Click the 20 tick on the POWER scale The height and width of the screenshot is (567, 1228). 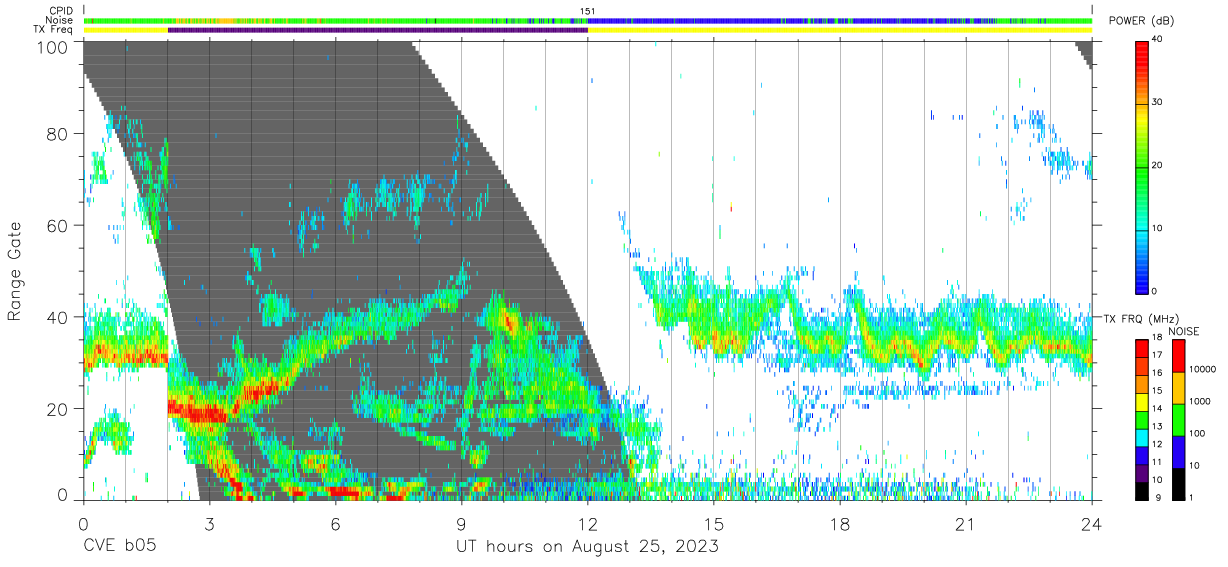point(1159,165)
